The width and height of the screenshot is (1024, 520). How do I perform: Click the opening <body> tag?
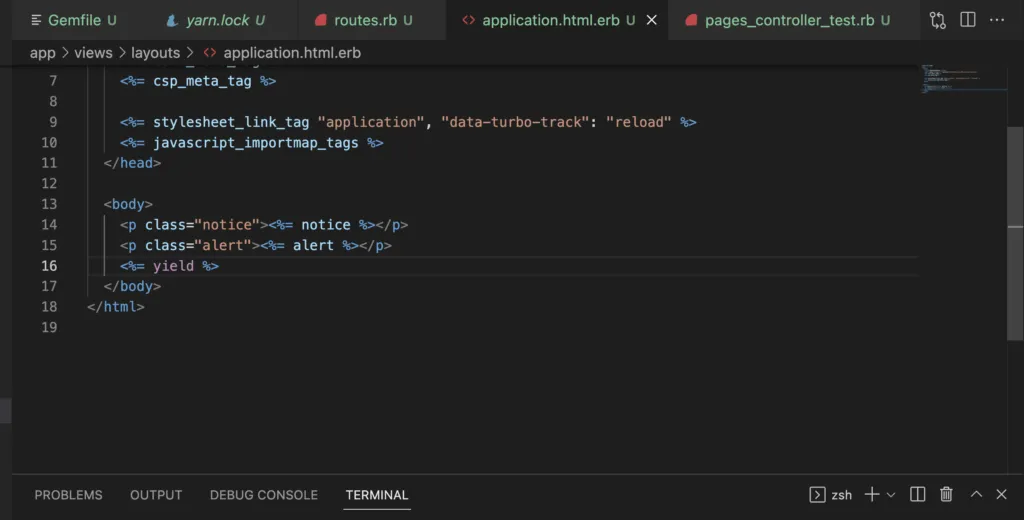point(128,204)
